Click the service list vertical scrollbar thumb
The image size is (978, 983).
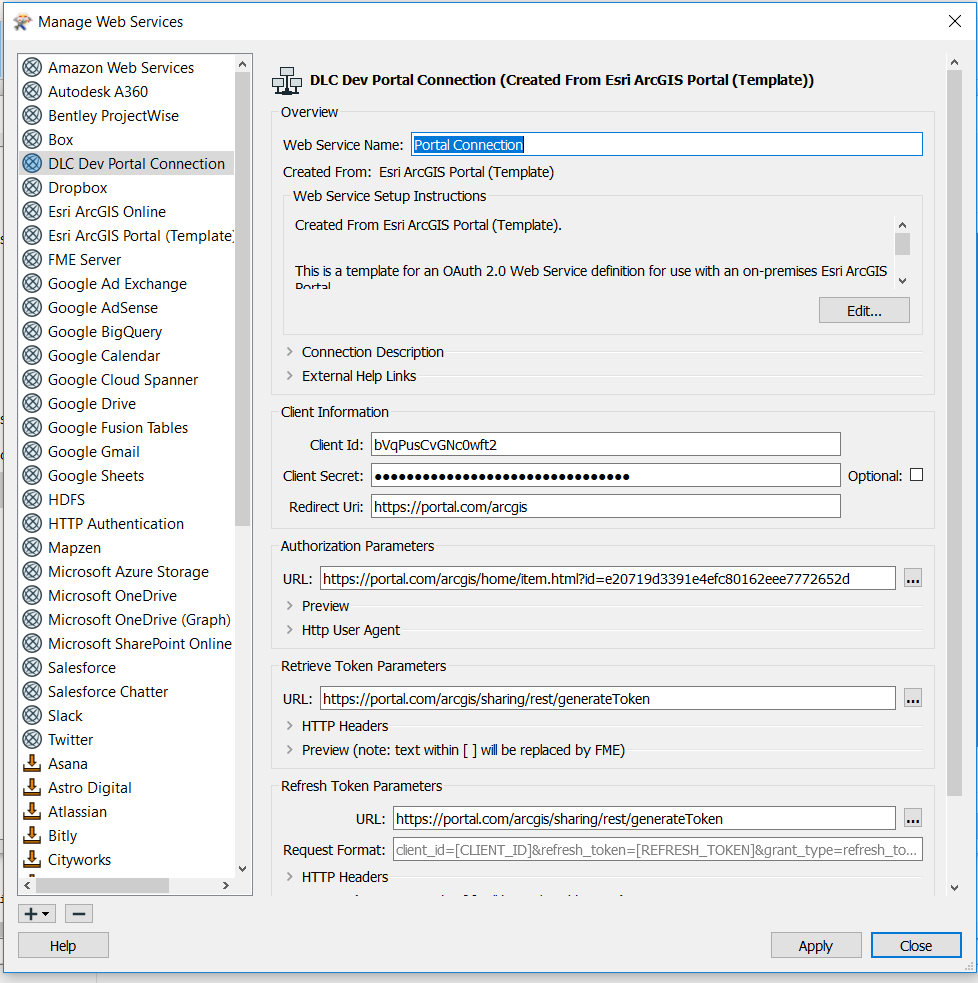pos(243,298)
